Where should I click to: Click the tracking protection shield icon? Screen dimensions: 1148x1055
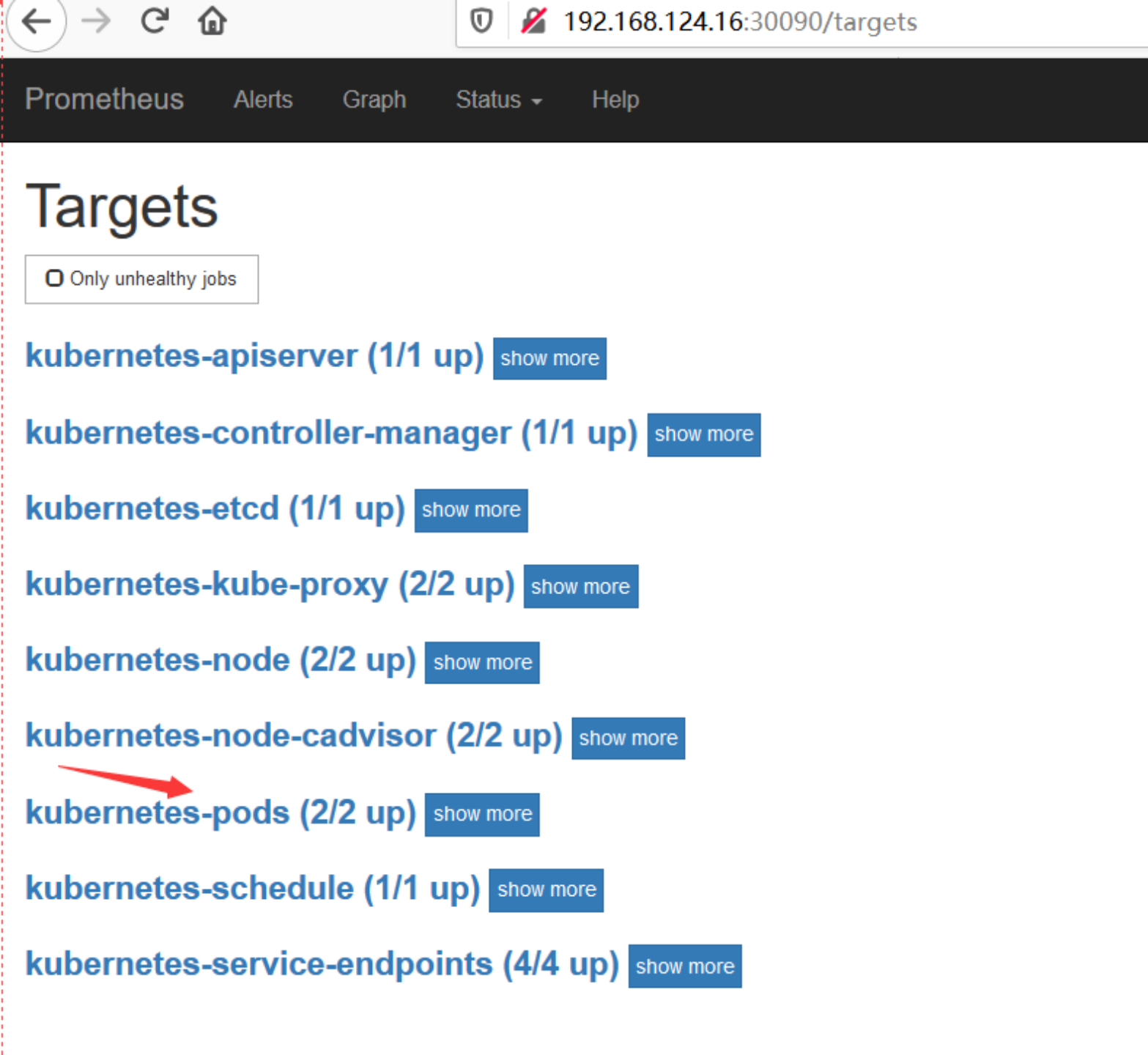(481, 21)
